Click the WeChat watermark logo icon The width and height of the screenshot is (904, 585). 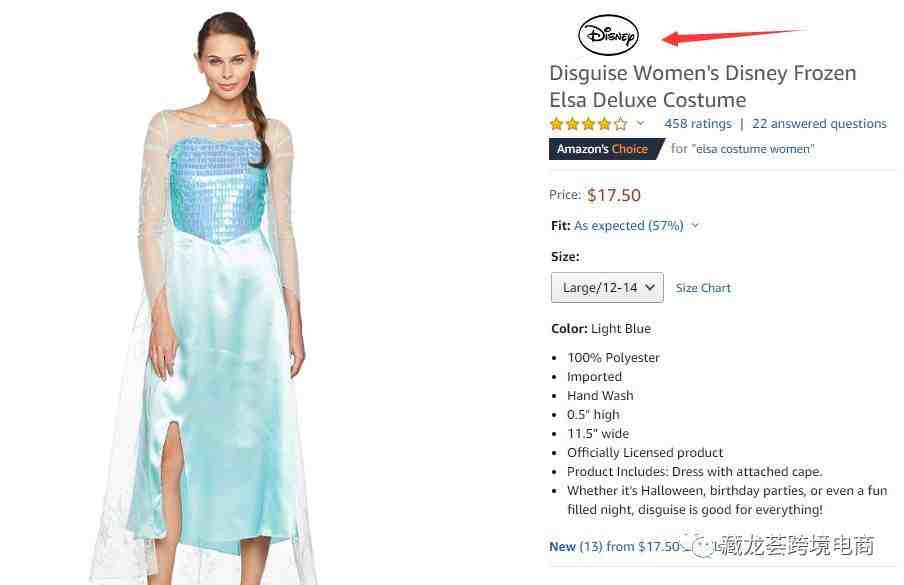[x=701, y=546]
